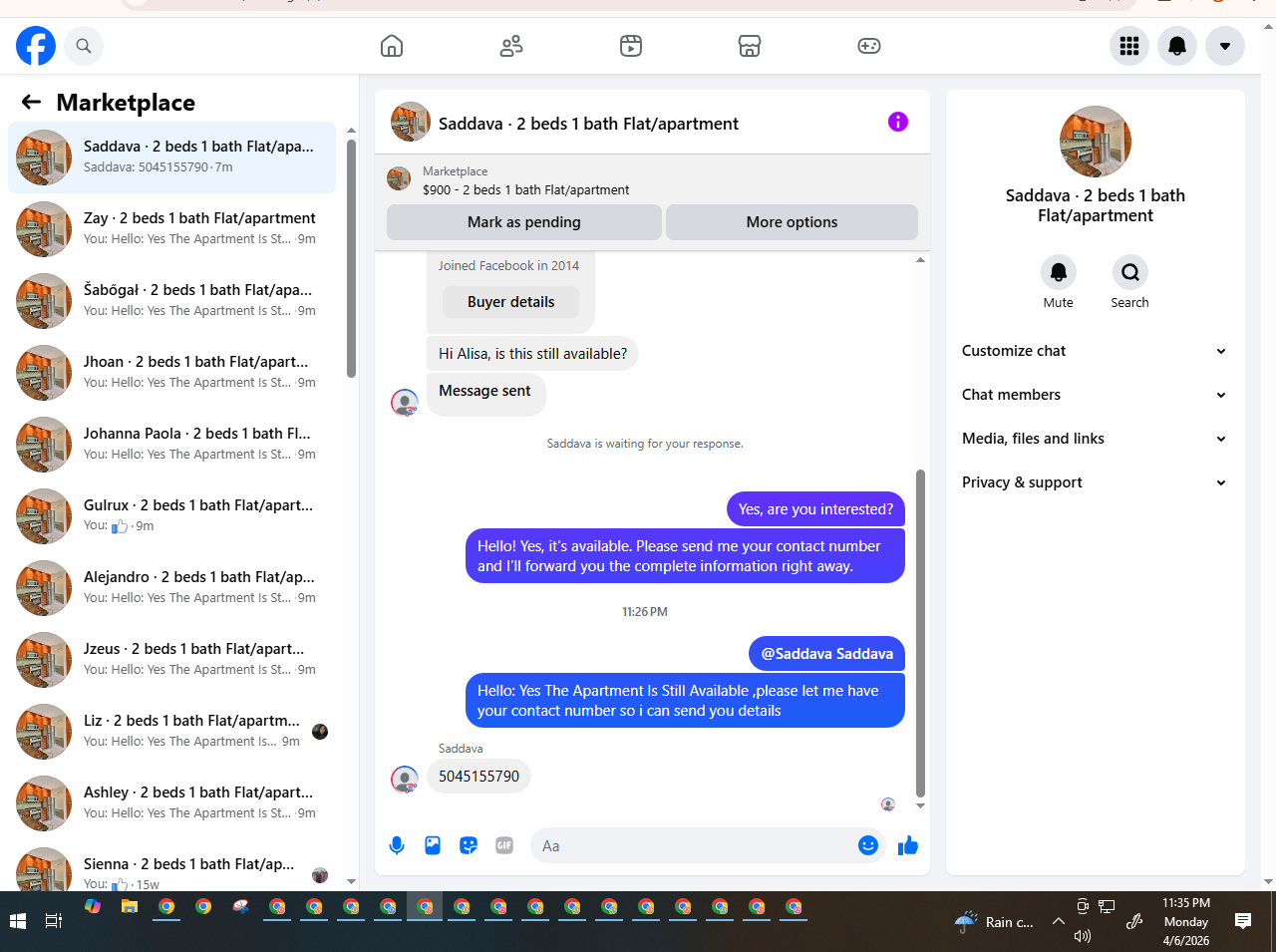1276x952 pixels.
Task: Attach a photo with the image icon
Action: pyautogui.click(x=433, y=845)
